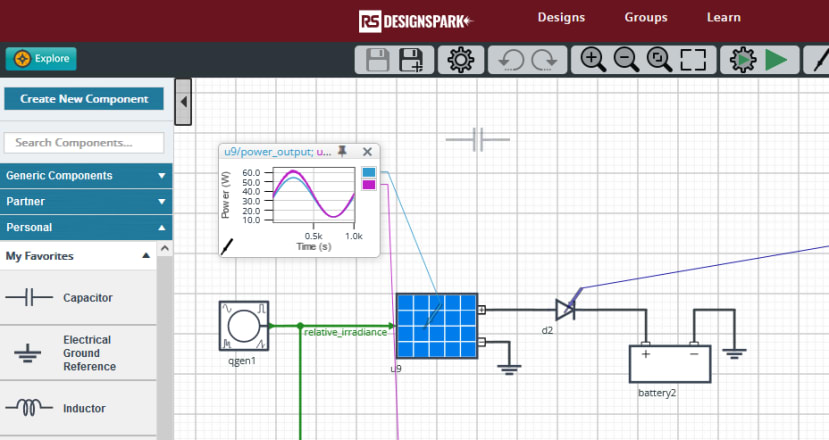Collapse My Favorites list
The height and width of the screenshot is (440, 829).
click(78, 256)
